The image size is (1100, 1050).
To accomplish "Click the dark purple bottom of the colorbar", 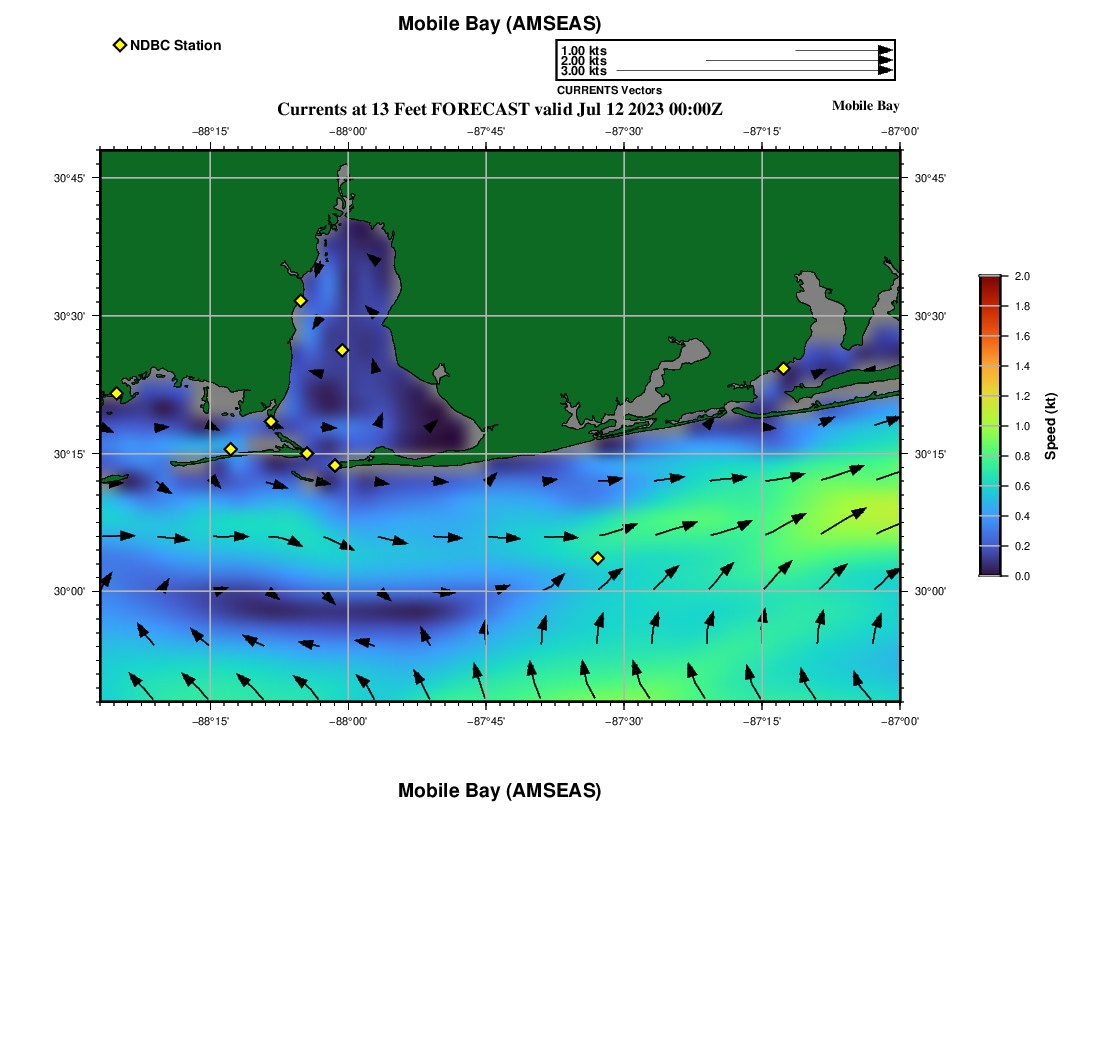I will (990, 570).
